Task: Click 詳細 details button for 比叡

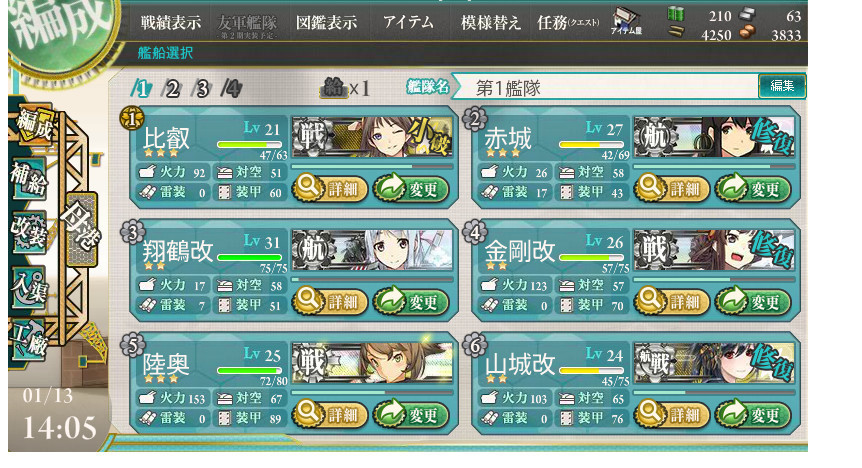Action: pyautogui.click(x=330, y=189)
